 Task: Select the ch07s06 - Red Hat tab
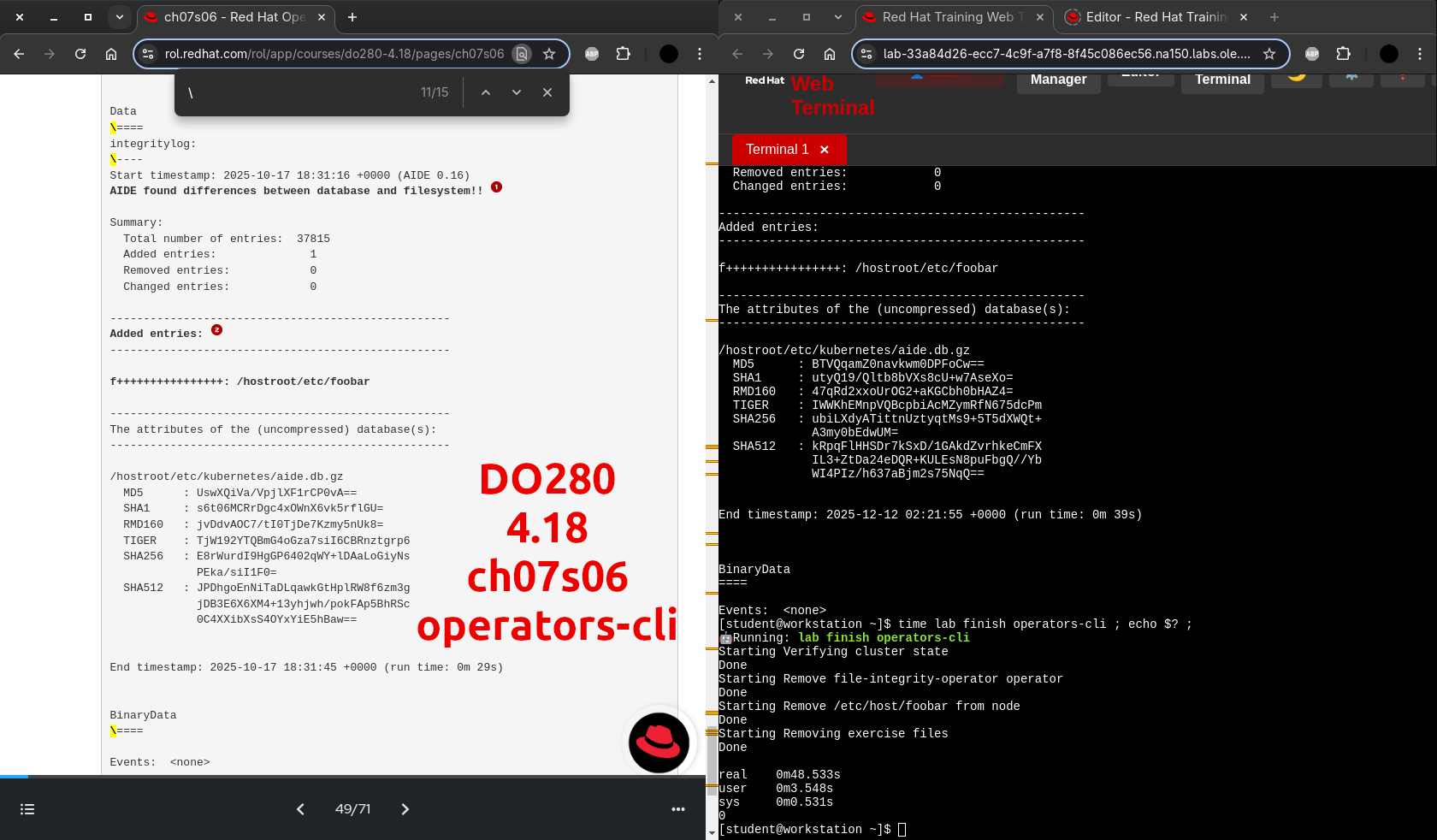[x=235, y=17]
